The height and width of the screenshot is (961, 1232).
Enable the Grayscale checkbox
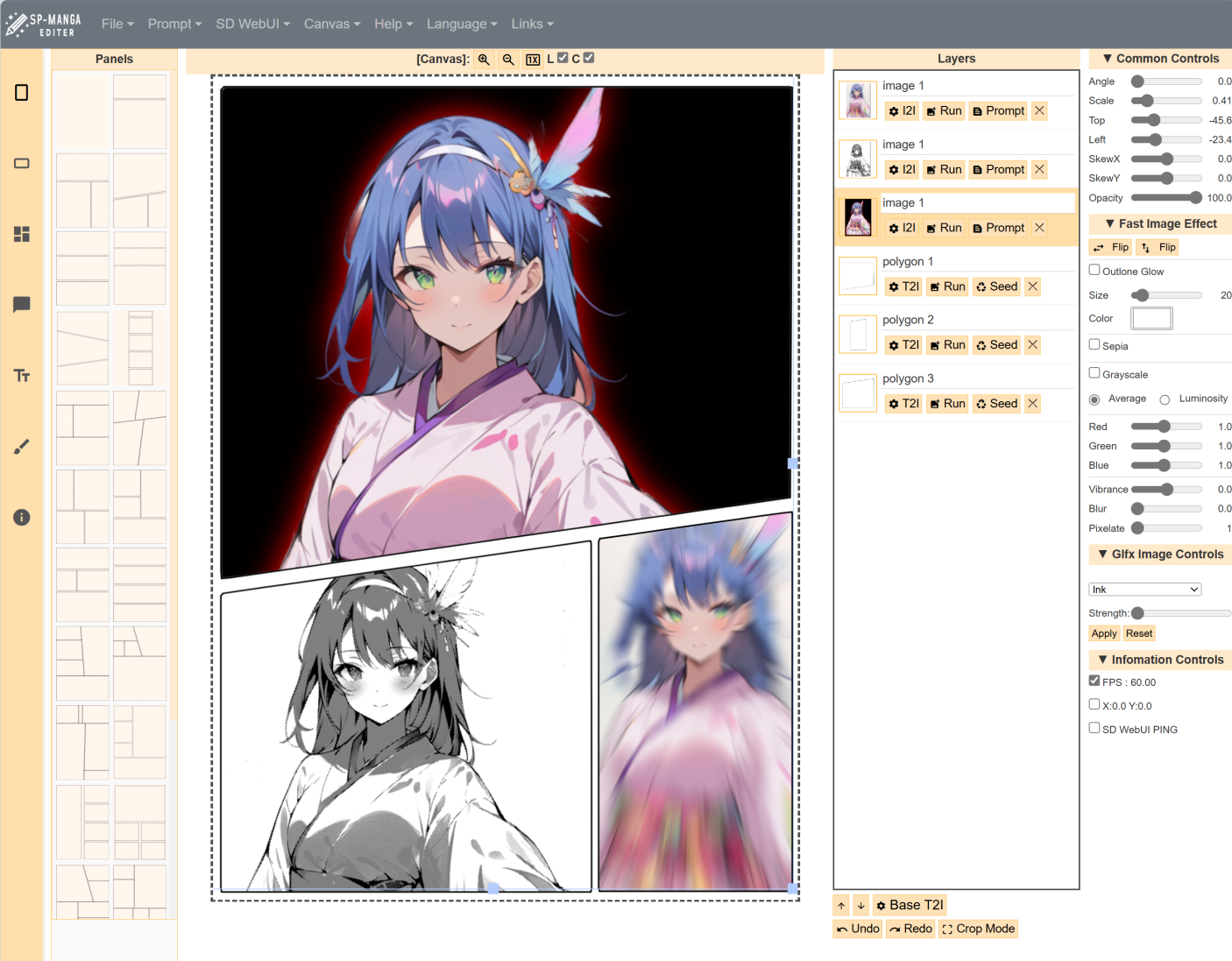click(1094, 372)
